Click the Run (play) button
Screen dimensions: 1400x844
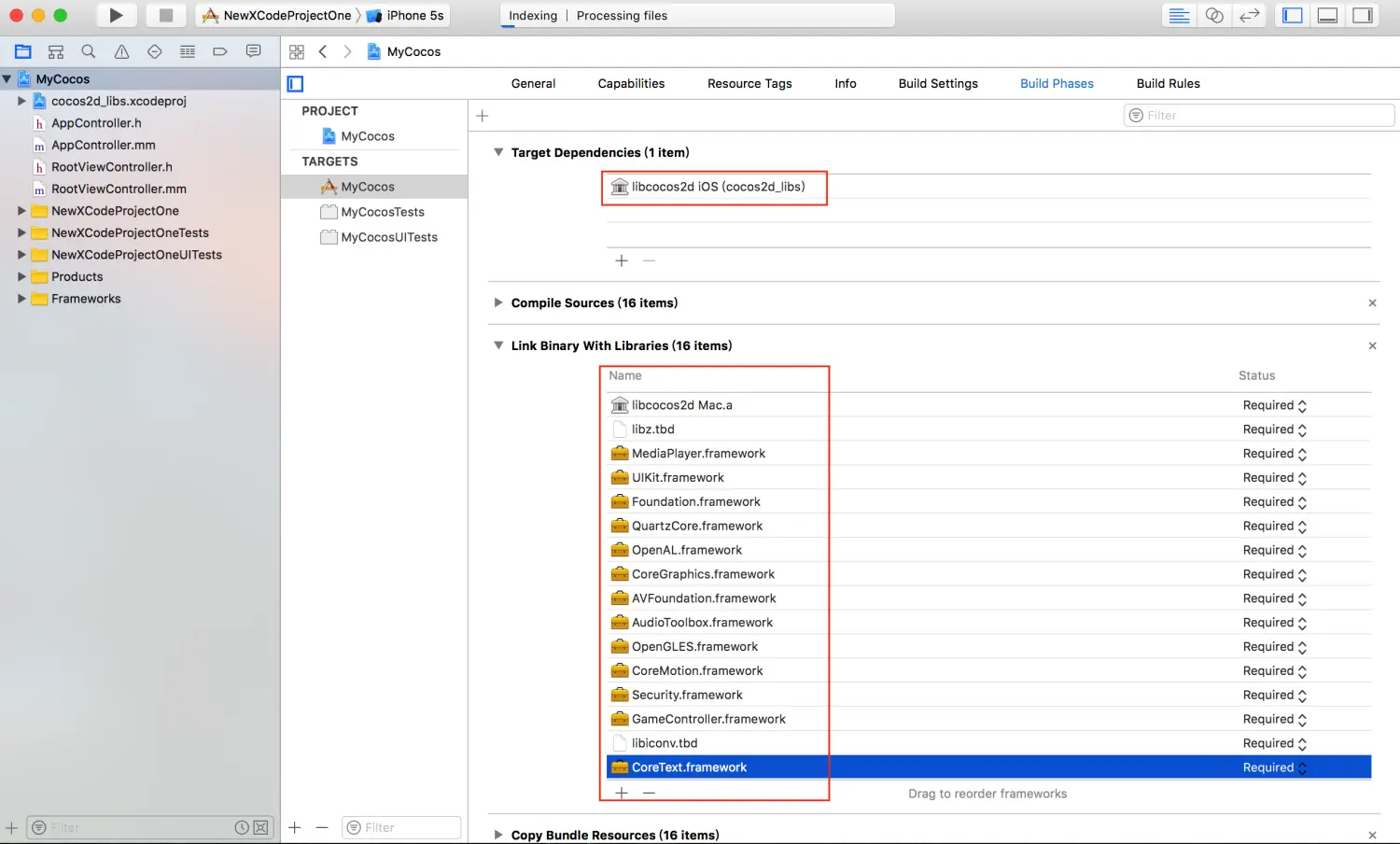pyautogui.click(x=117, y=15)
